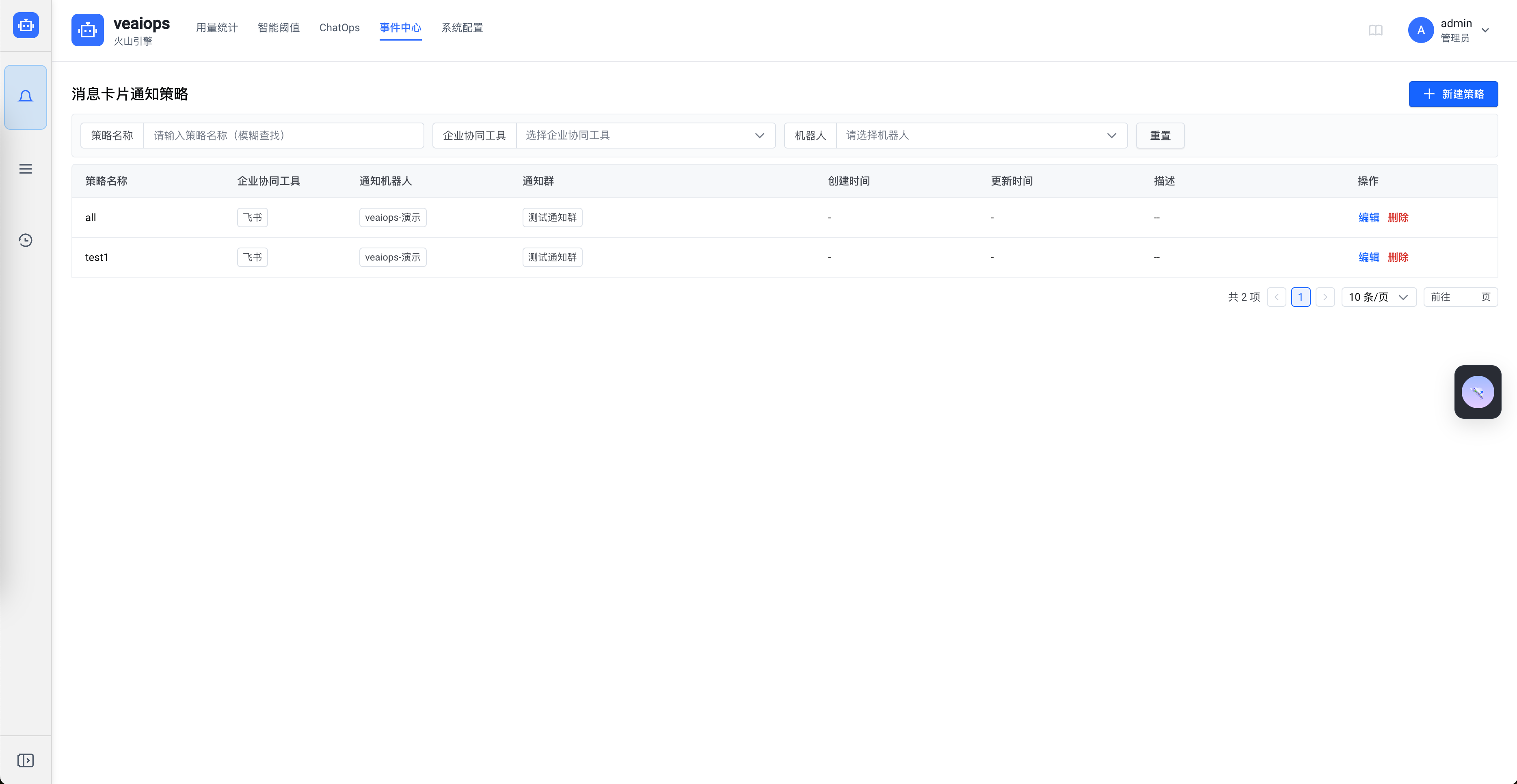The image size is (1517, 784).
Task: Click the veaiops logo in header
Action: coord(88,30)
